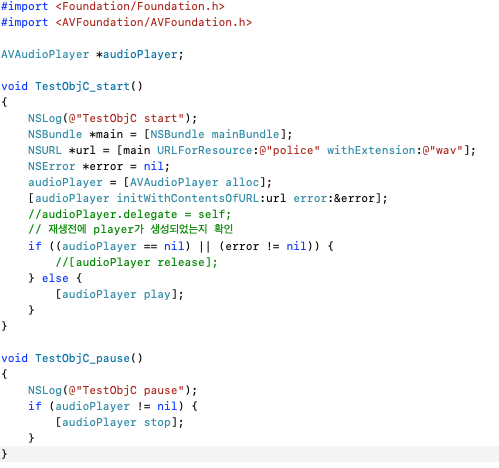
Task: Click the final closing brace on highlighted line
Action: (4, 454)
